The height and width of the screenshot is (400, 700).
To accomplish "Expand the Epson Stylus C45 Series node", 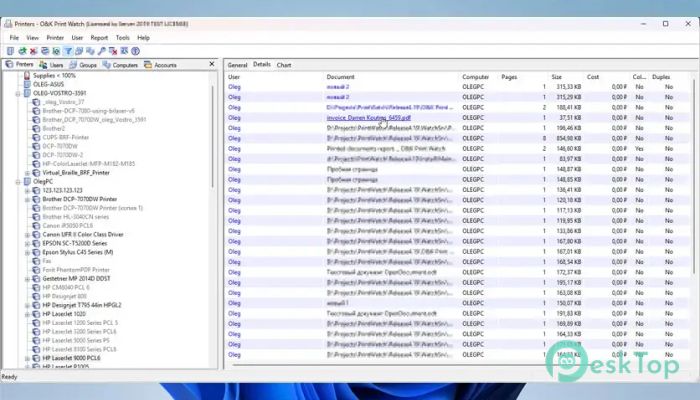I will point(27,253).
